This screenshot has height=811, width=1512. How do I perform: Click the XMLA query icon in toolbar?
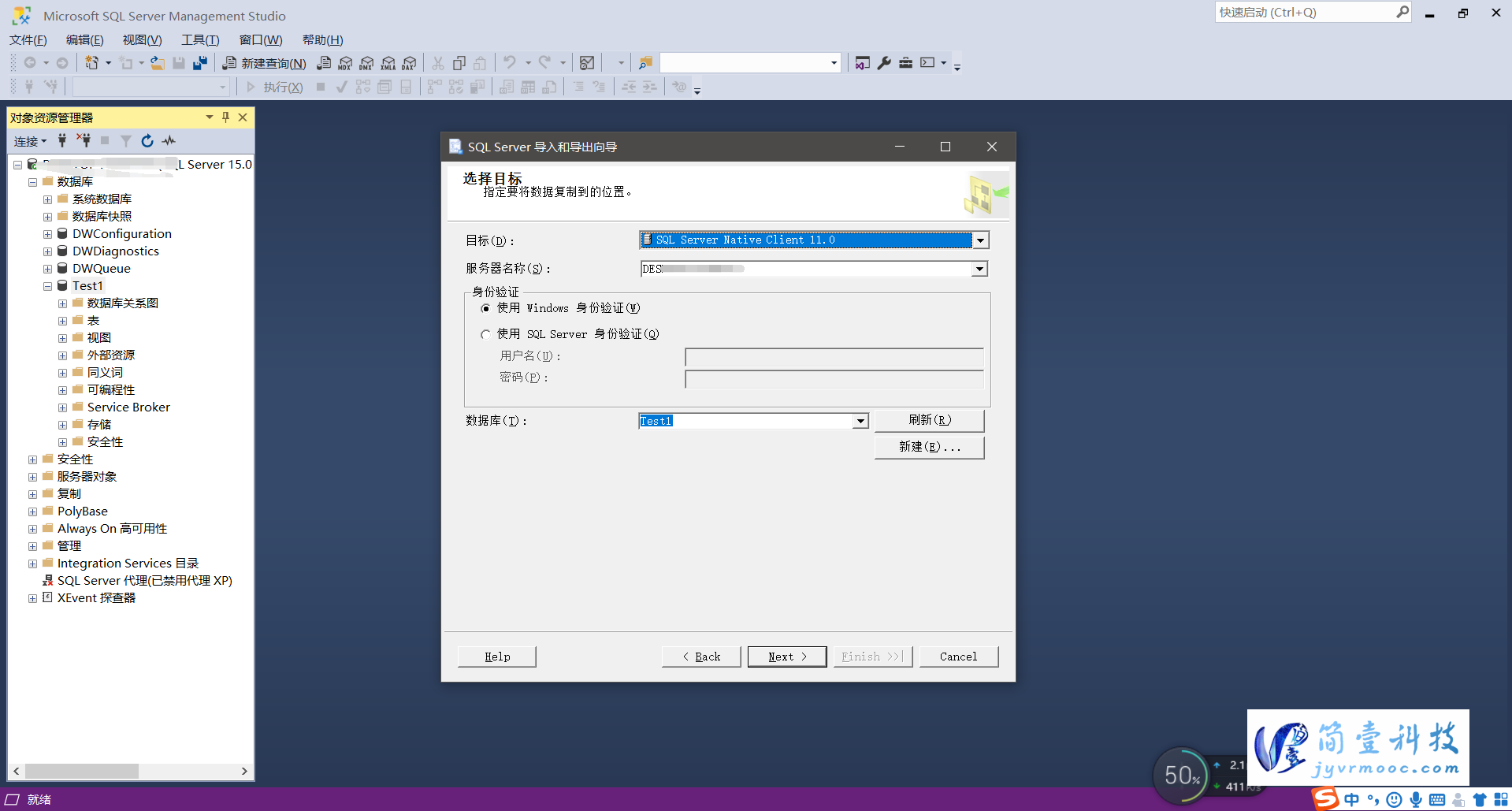pyautogui.click(x=388, y=63)
